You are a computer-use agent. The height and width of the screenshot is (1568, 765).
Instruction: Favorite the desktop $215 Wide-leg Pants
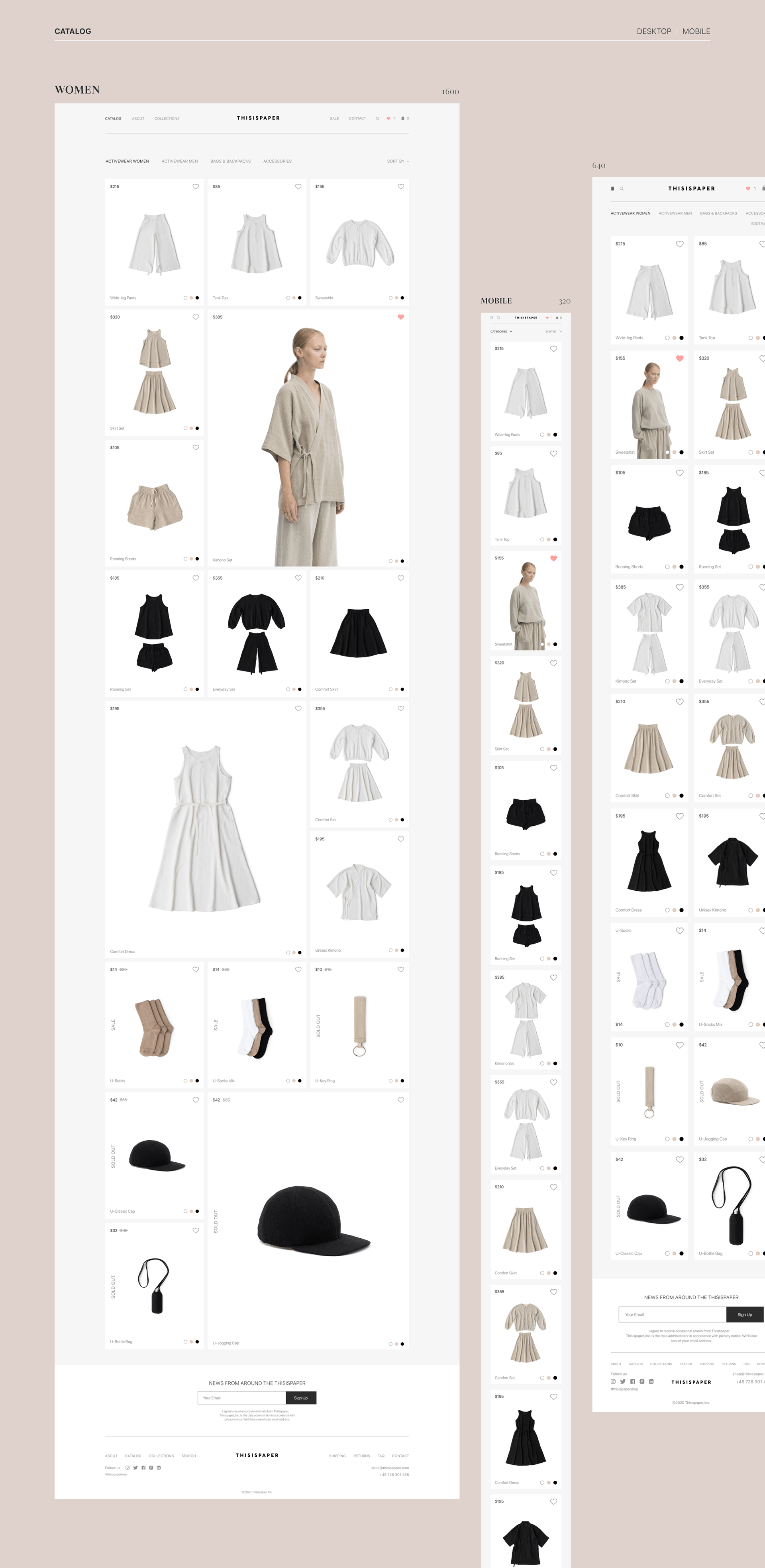point(196,187)
